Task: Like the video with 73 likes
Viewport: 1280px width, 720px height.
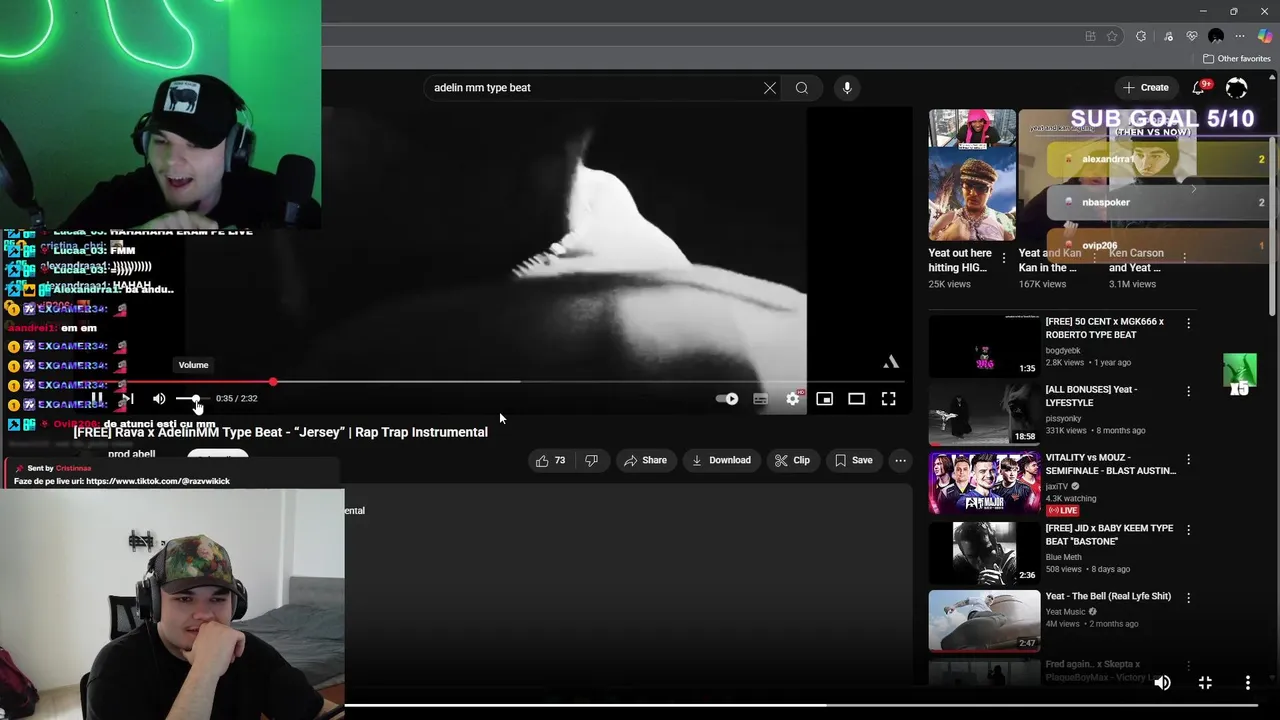Action: click(x=550, y=460)
